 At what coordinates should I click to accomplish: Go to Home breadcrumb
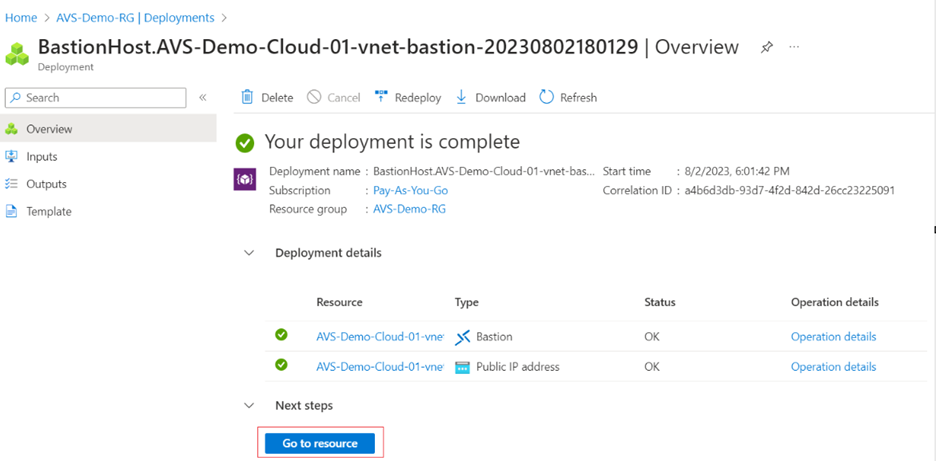pos(21,18)
